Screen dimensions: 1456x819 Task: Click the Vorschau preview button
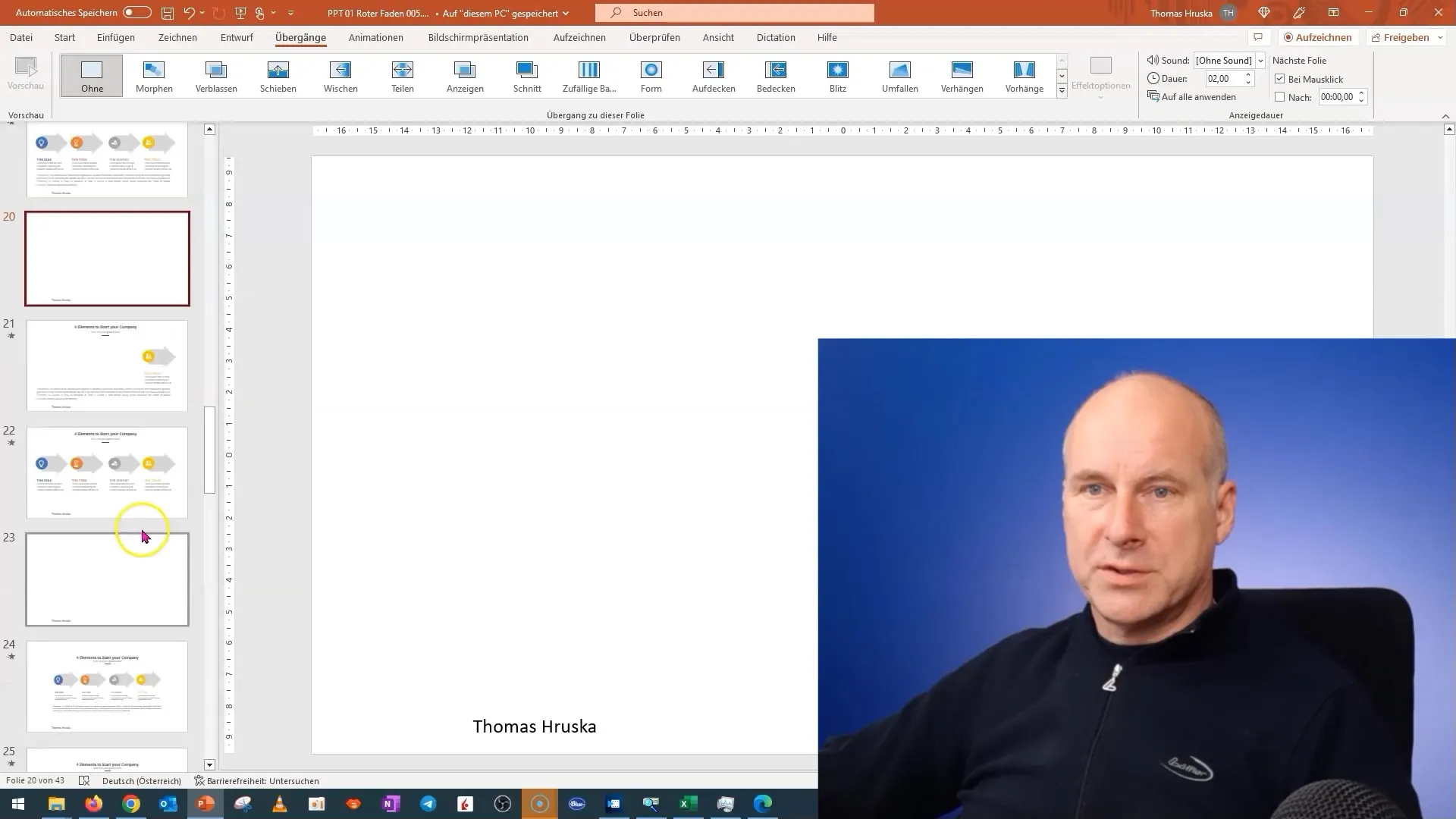coord(26,74)
